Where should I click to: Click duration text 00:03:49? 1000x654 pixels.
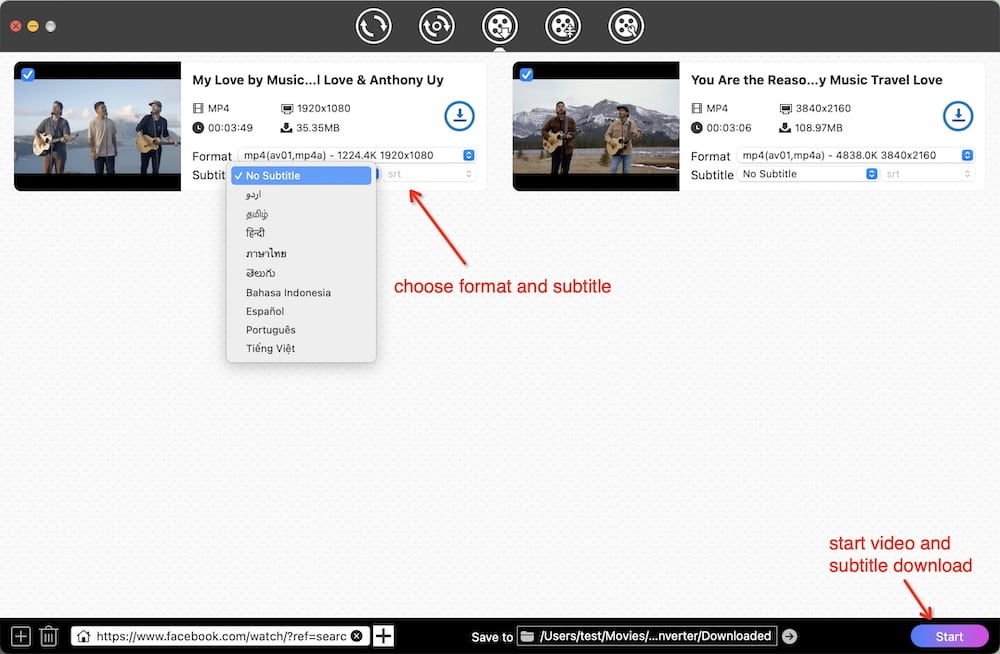(230, 128)
